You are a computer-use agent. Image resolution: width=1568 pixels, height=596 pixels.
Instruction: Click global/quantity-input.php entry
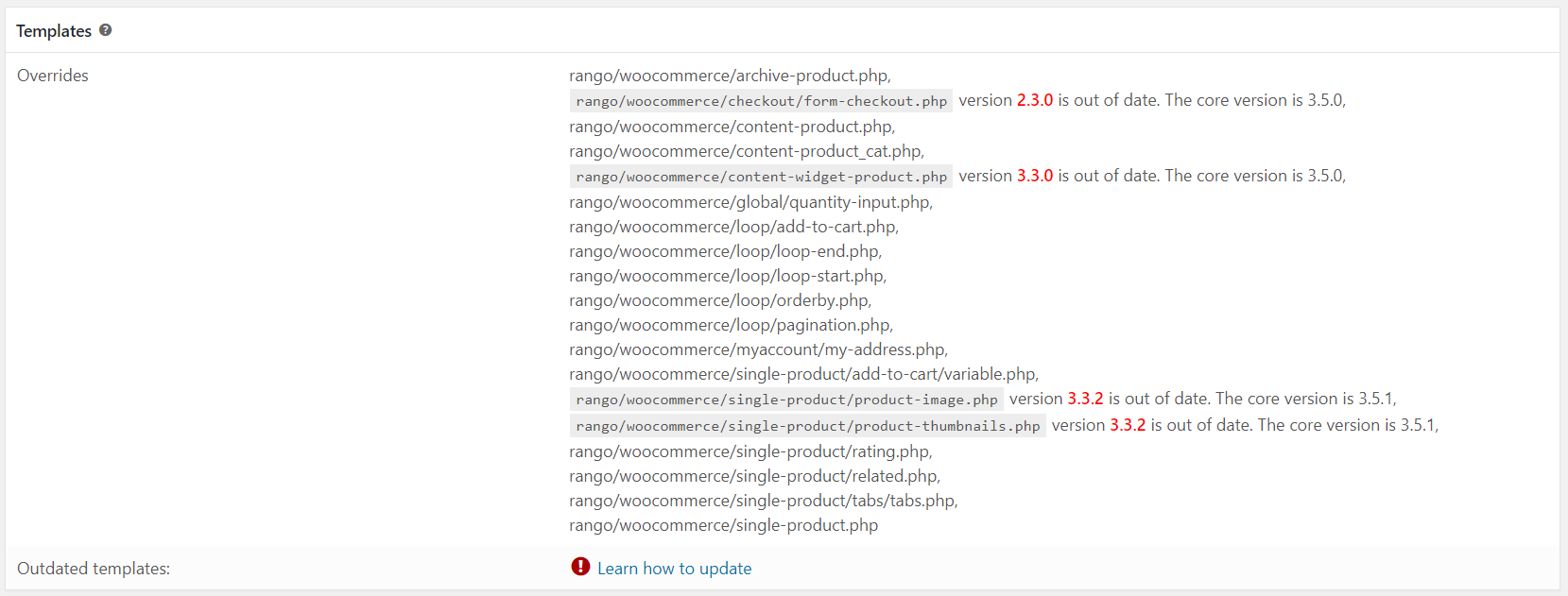[x=750, y=202]
